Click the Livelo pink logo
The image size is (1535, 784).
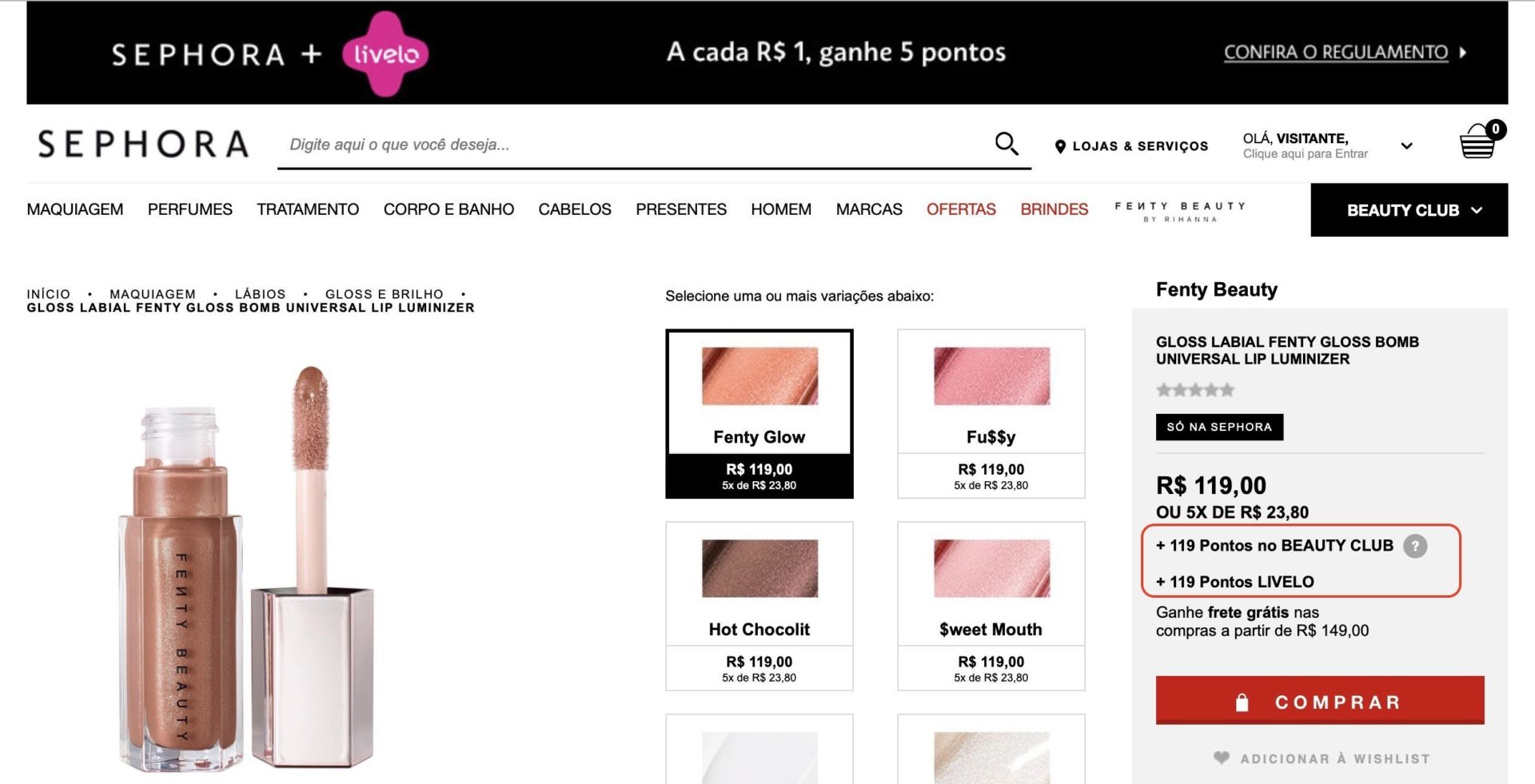click(x=385, y=54)
